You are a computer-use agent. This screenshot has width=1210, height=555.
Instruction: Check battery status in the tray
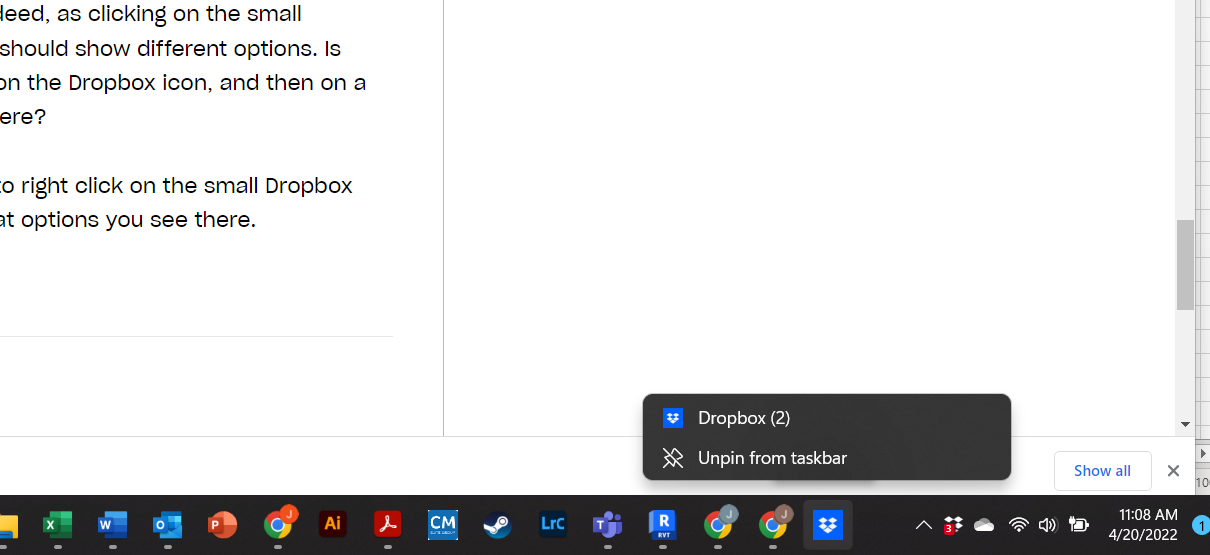(1078, 525)
